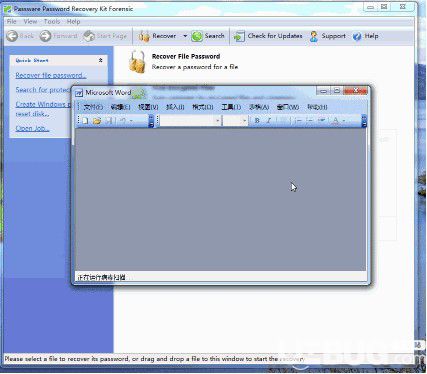The width and height of the screenshot is (427, 374).
Task: Click the Recover file password link
Action: [51, 75]
